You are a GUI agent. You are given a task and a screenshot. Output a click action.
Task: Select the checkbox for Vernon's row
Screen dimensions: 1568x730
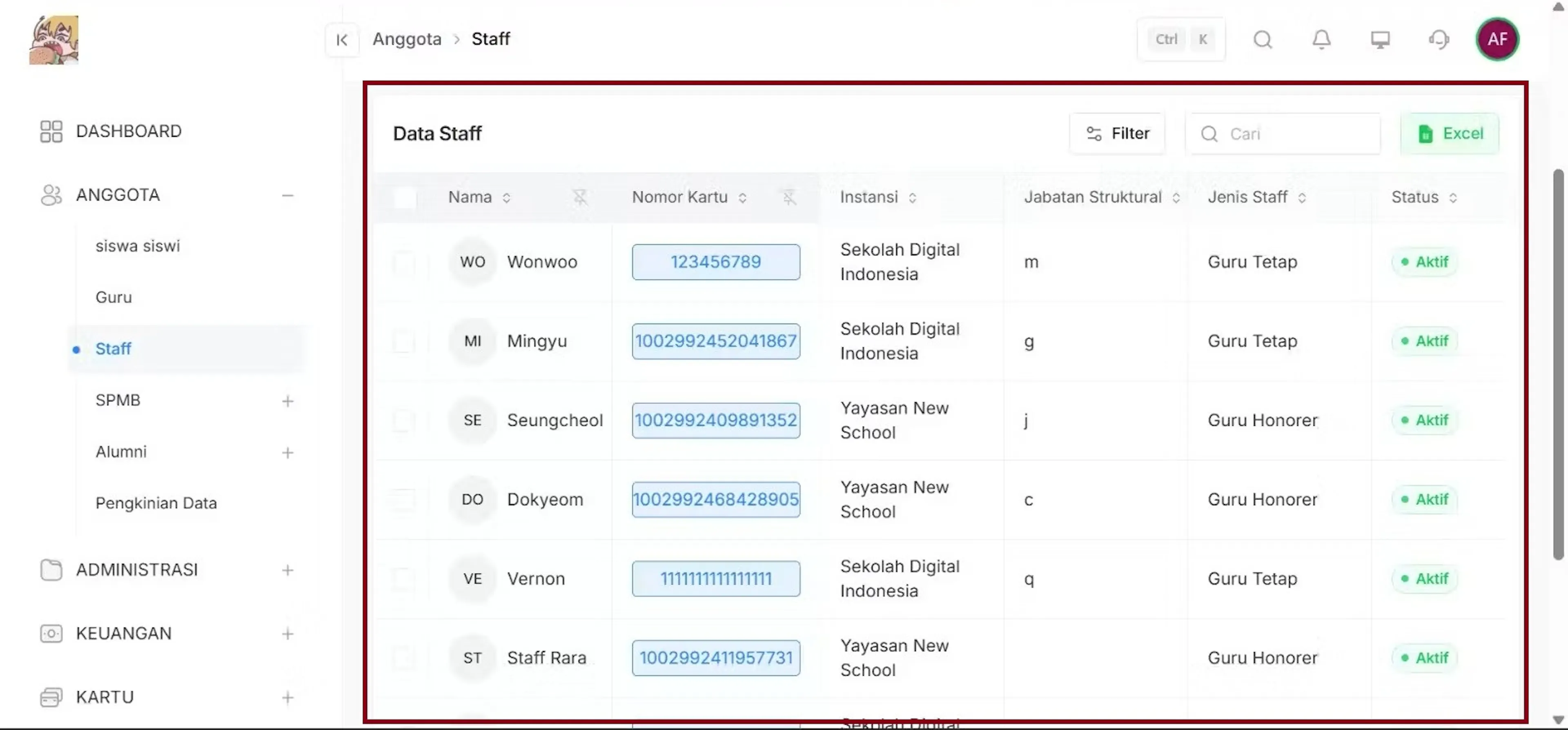pos(404,579)
